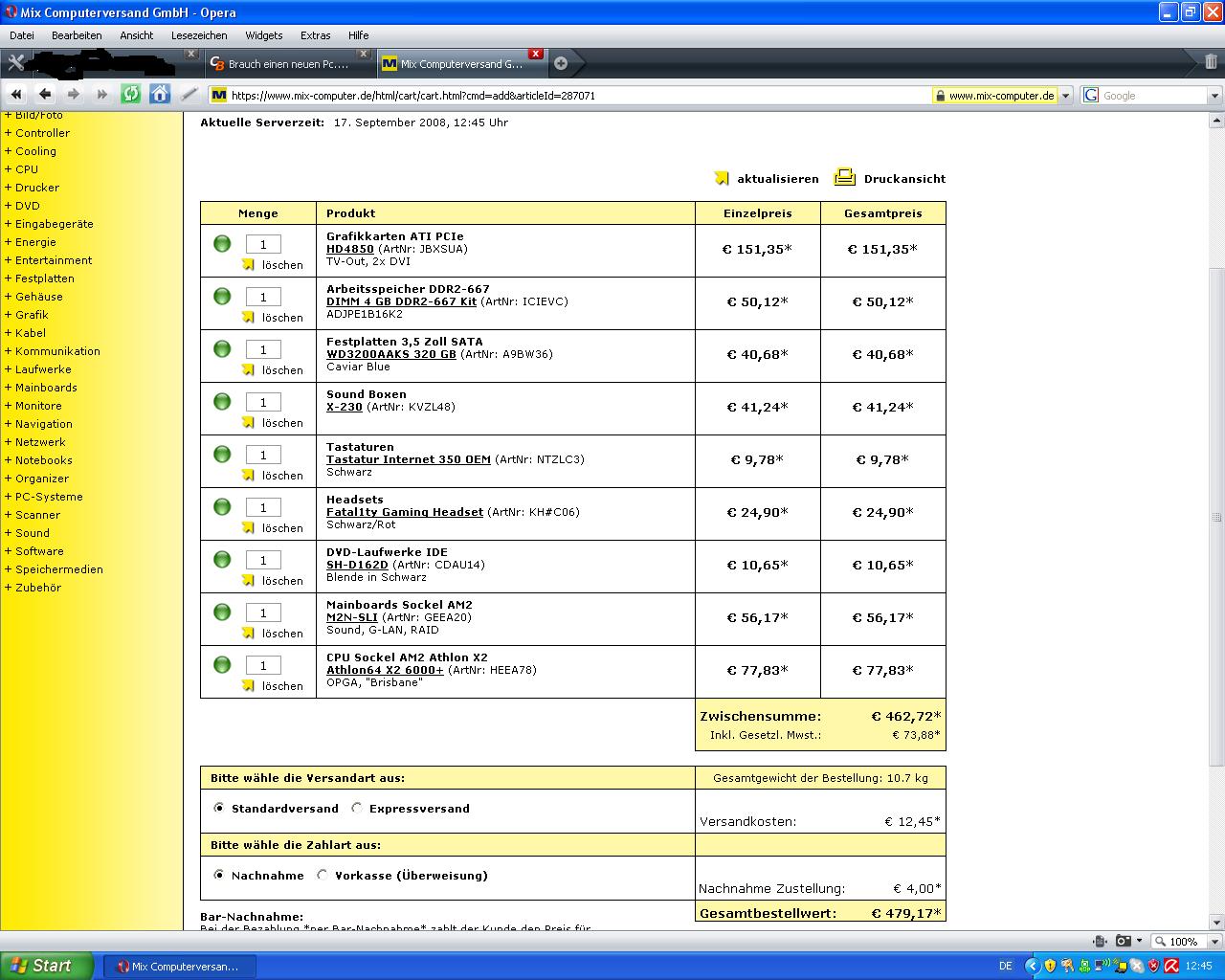
Task: Click the DE language indicator in tray
Action: [1005, 967]
